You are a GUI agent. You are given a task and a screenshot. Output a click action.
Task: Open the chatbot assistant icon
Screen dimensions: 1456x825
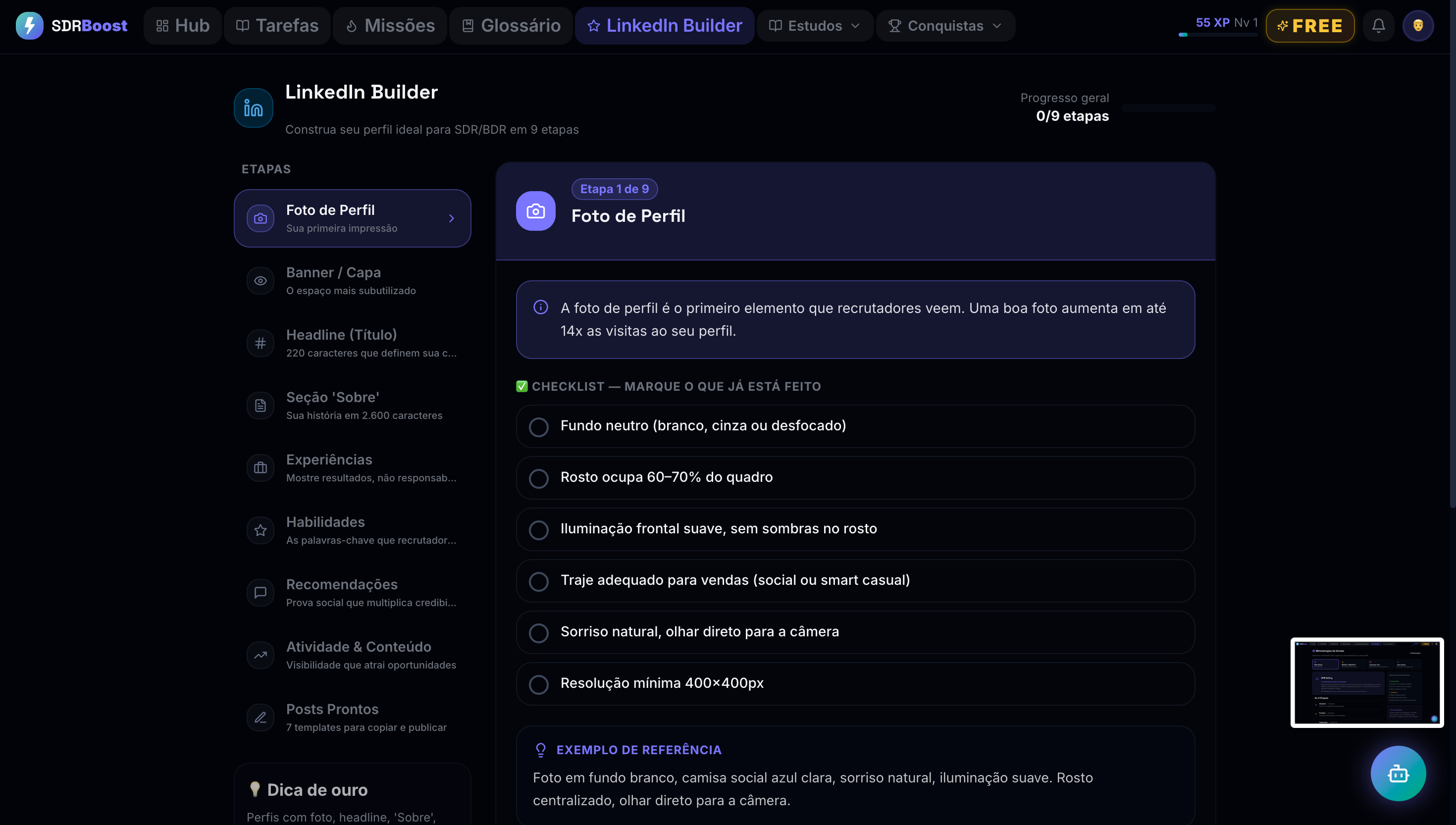click(x=1397, y=773)
